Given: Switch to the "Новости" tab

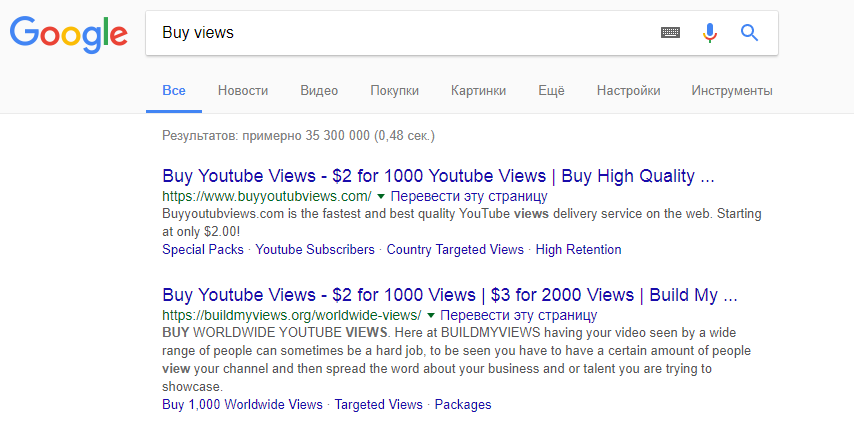Looking at the screenshot, I should pyautogui.click(x=243, y=90).
